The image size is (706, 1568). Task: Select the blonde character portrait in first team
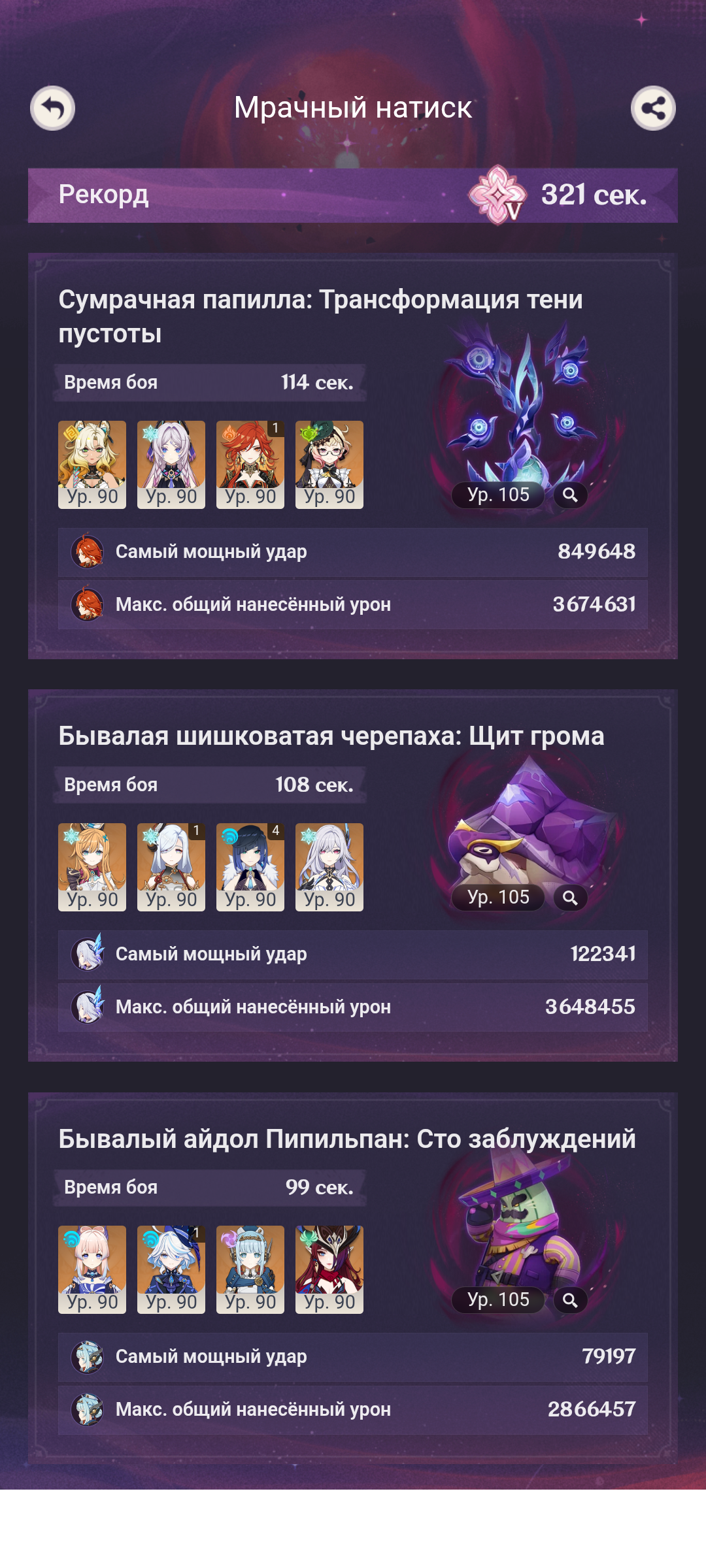click(92, 465)
